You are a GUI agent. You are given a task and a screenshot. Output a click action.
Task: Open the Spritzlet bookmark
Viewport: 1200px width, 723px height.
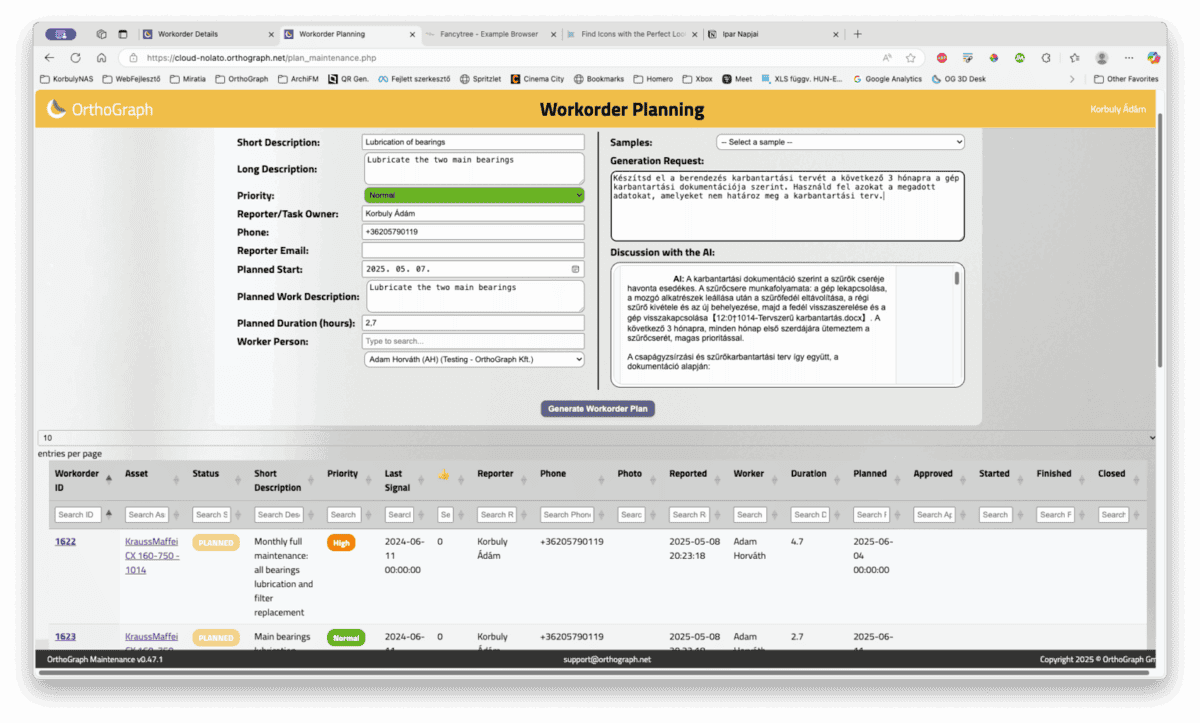[x=480, y=79]
